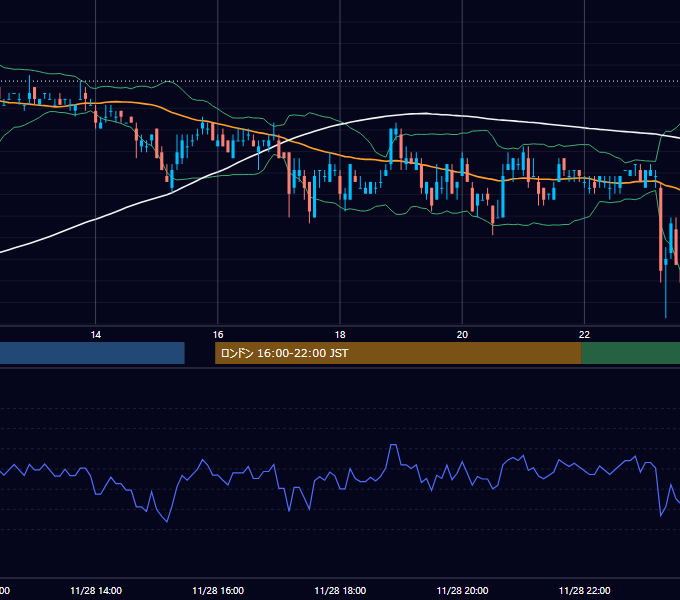Click the long blue wick candle after 22:00
Image resolution: width=680 pixels, height=600 pixels.
tap(666, 282)
